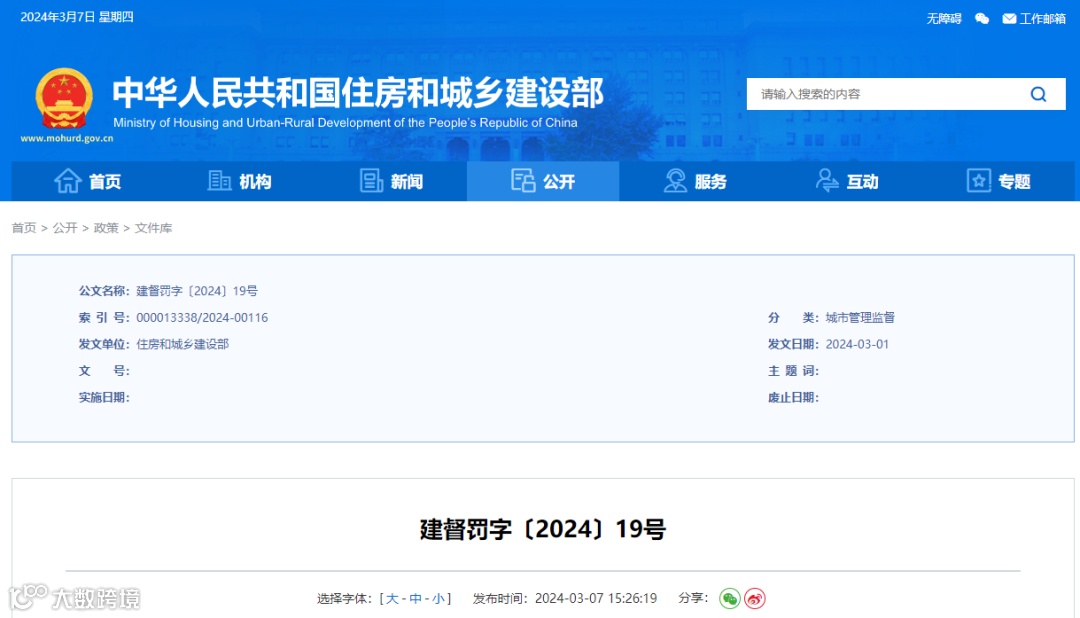Click the work mailbox envelope icon
Viewport: 1080px width, 618px height.
(1009, 19)
